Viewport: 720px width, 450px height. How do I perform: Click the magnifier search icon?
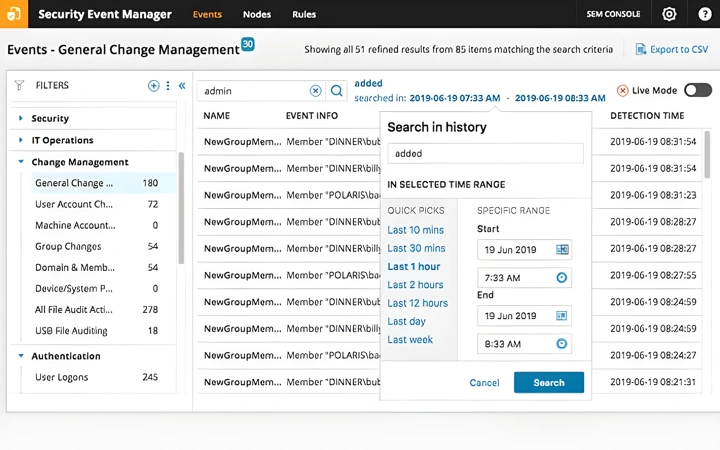click(337, 91)
